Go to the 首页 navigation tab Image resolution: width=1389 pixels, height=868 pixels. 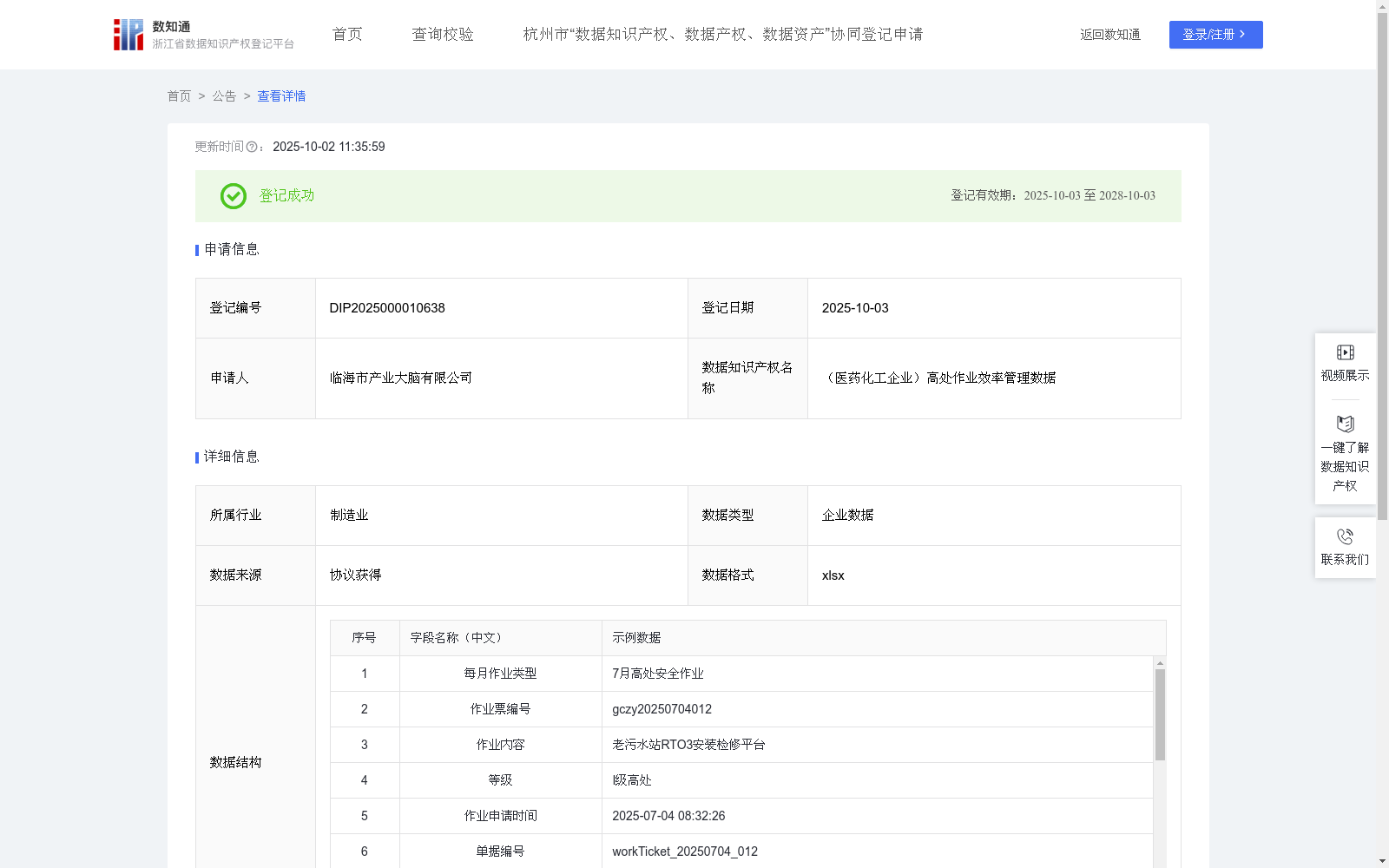coord(347,35)
